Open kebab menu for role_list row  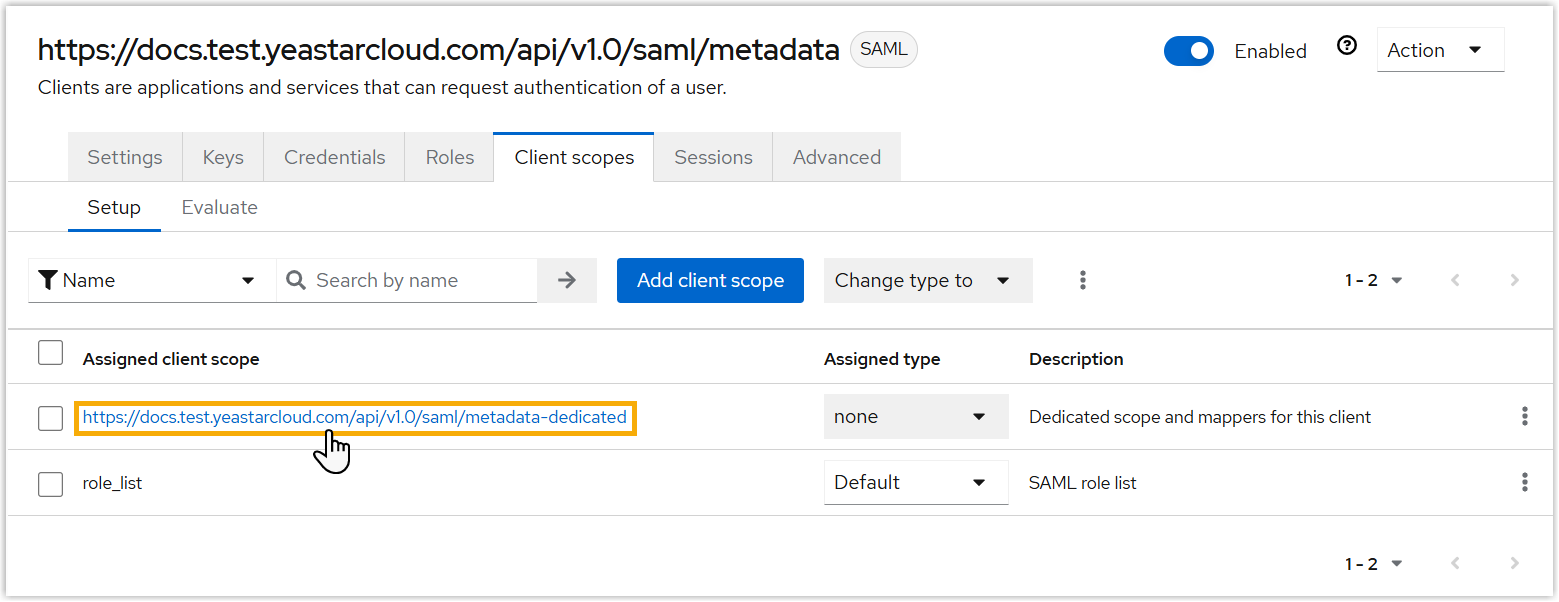click(x=1524, y=483)
